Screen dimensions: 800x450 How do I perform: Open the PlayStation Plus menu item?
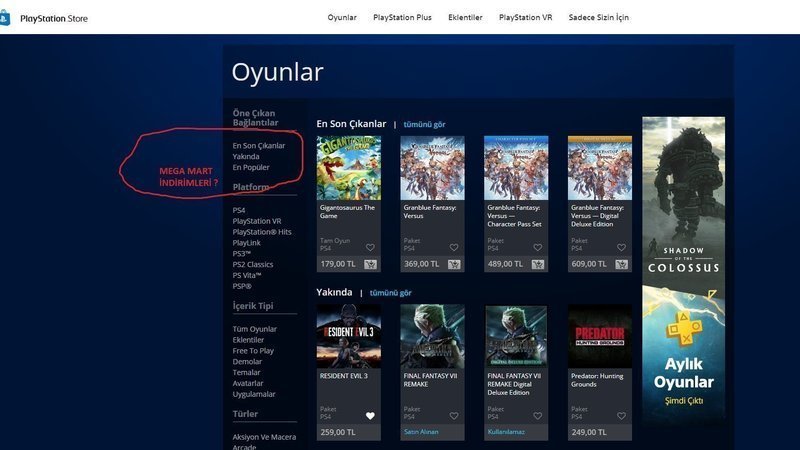pos(402,17)
